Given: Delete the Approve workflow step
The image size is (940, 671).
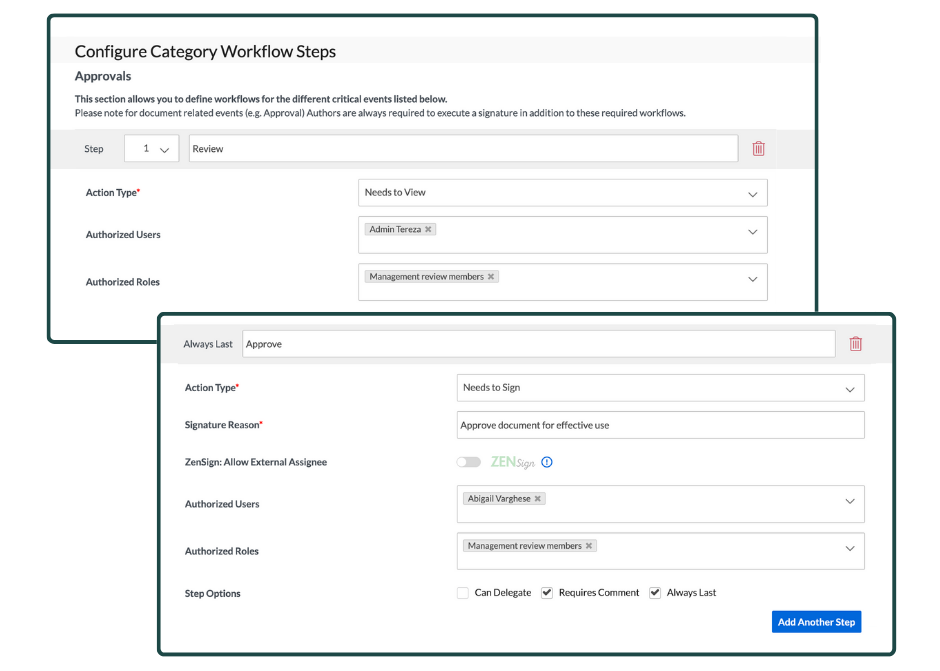Looking at the screenshot, I should (x=856, y=343).
